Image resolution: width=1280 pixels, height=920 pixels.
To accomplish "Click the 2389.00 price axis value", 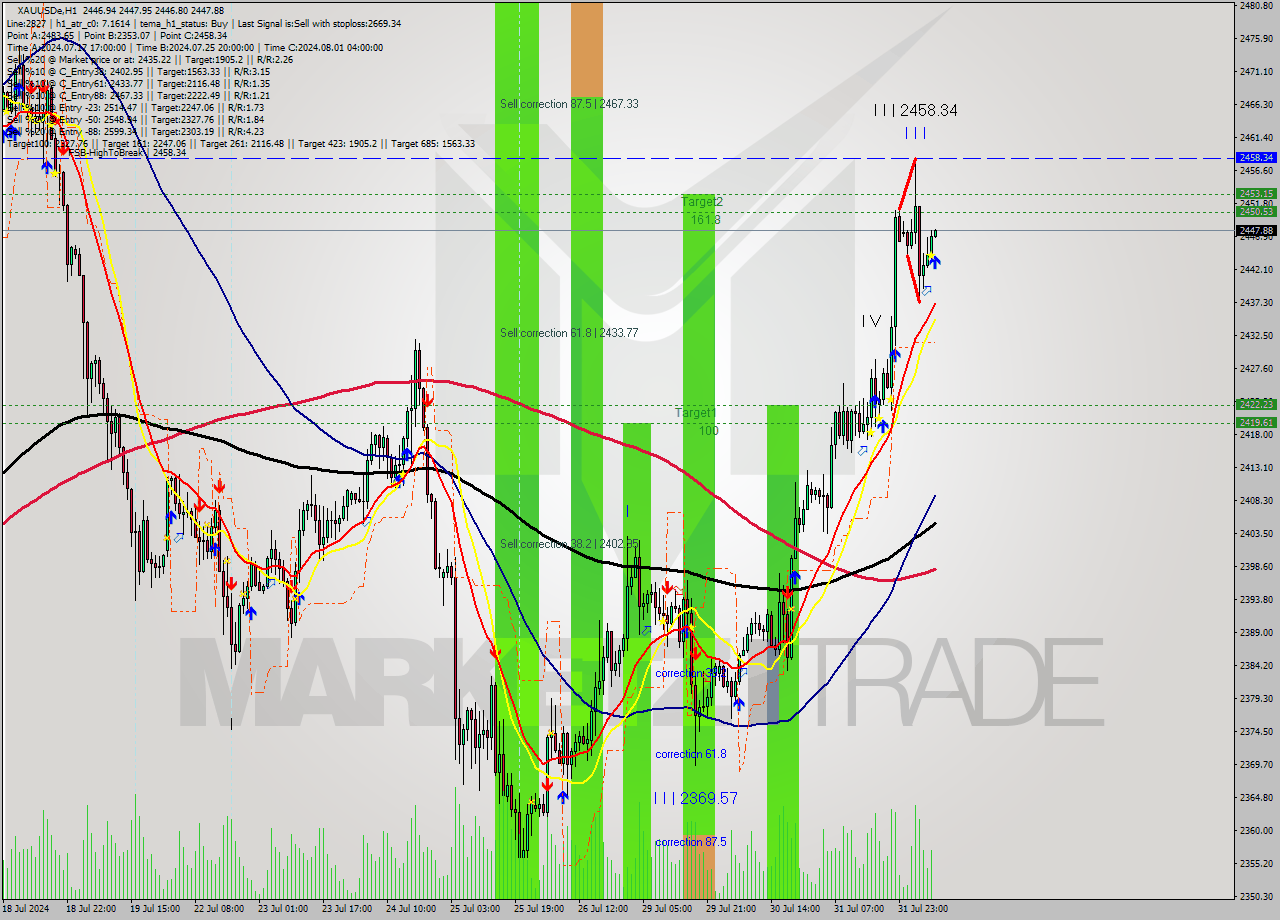I will (1256, 632).
